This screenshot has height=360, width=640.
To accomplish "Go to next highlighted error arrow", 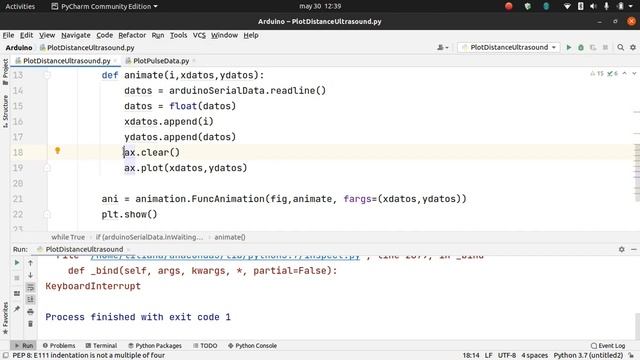I will pos(634,73).
